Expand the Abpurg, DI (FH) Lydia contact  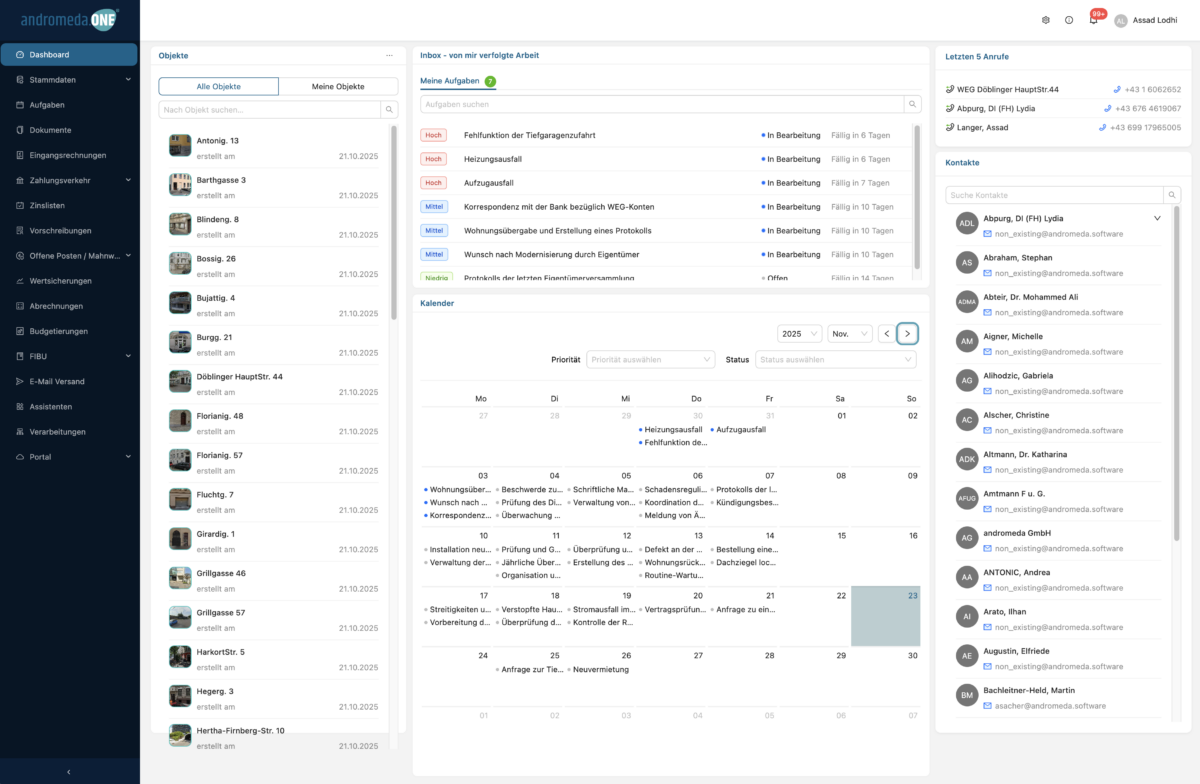[1157, 217]
